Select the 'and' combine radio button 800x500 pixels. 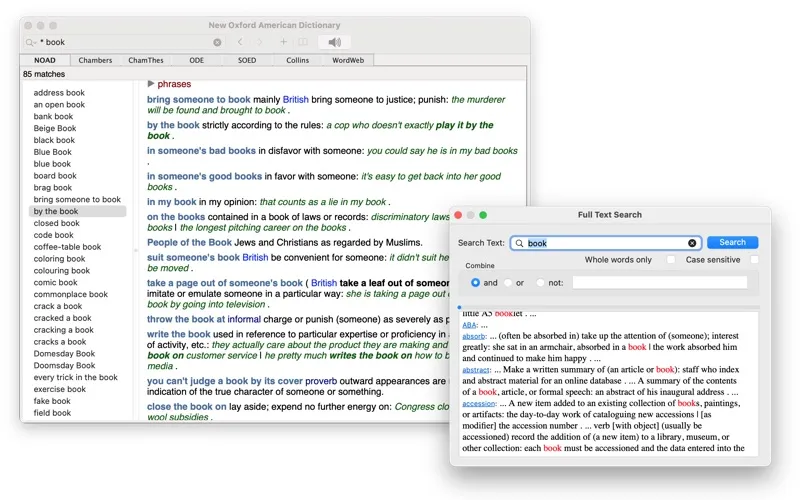475,282
